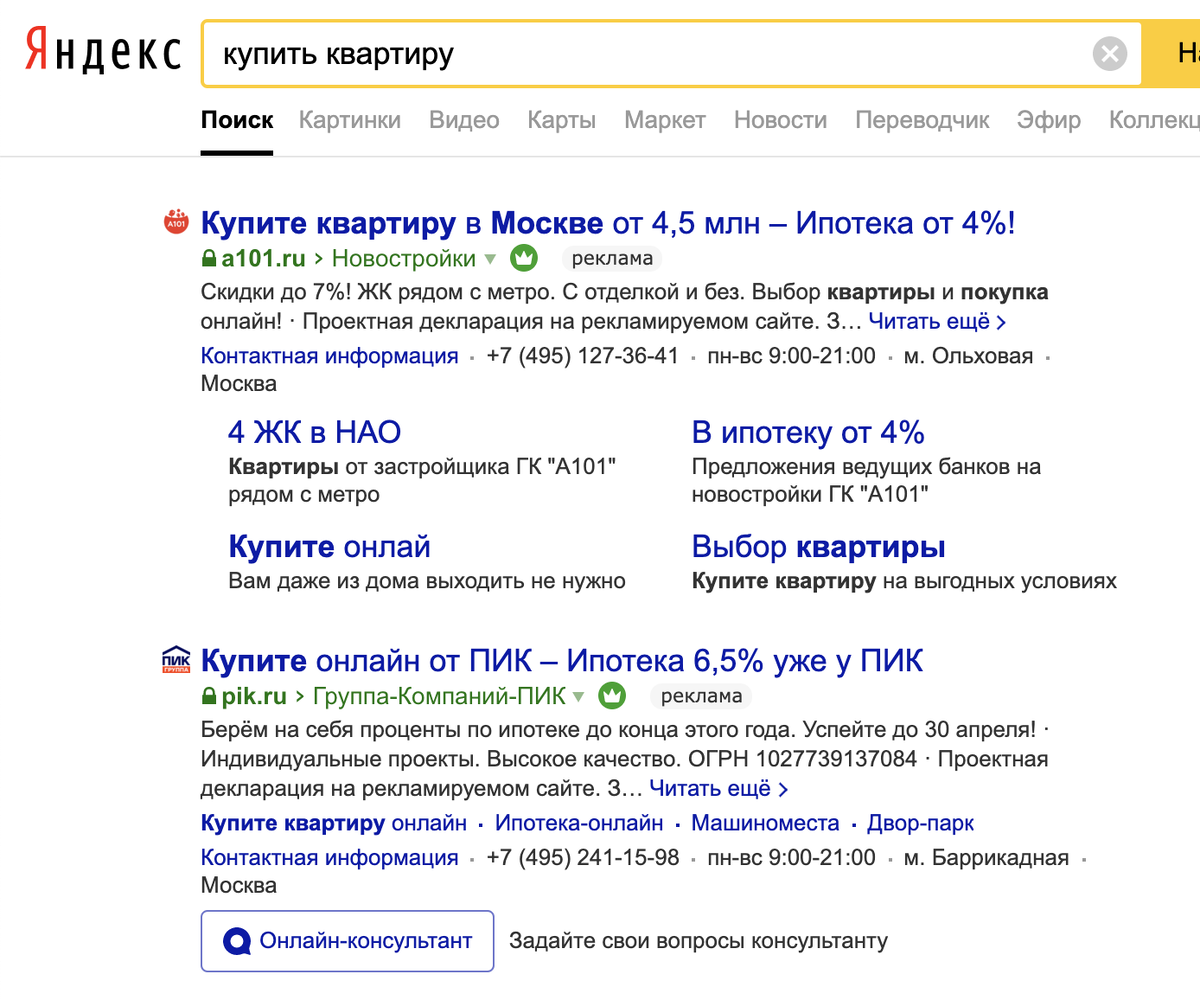This screenshot has height=1000, width=1200.
Task: Expand the PIK ad via Читать ещё
Action: pyautogui.click(x=719, y=788)
